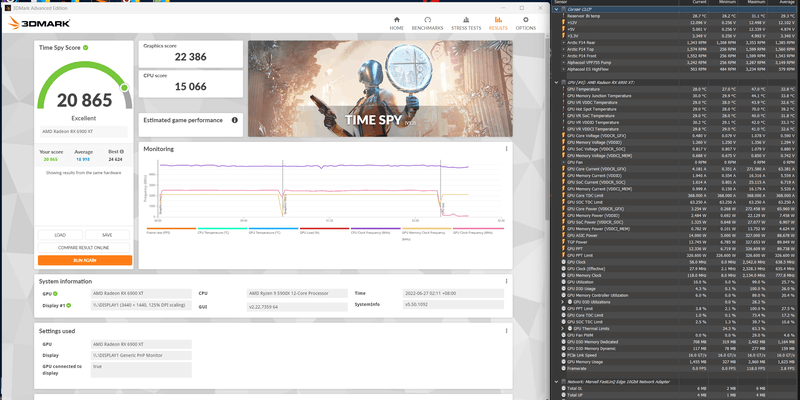Click the green check beside Display #1
This screenshot has height=400, width=800.
[68, 306]
